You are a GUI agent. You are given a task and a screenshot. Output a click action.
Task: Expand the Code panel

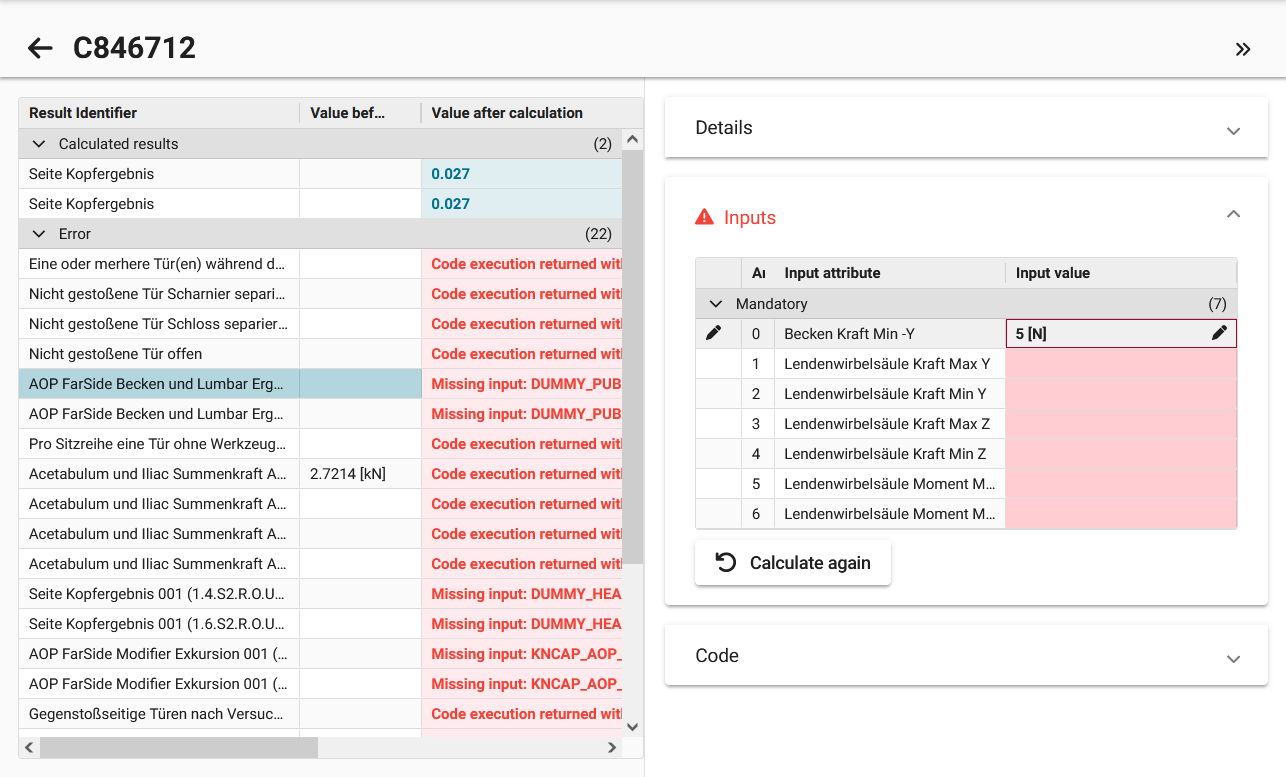click(x=1233, y=659)
